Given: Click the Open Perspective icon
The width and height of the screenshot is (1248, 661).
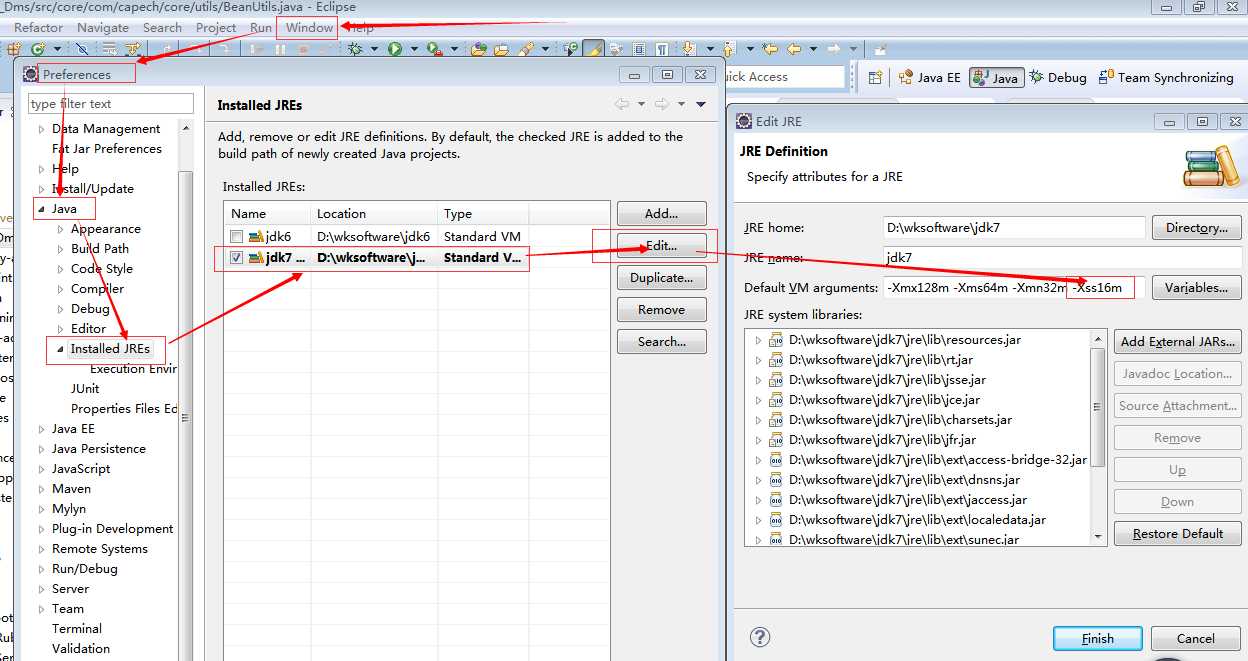Looking at the screenshot, I should [x=875, y=77].
